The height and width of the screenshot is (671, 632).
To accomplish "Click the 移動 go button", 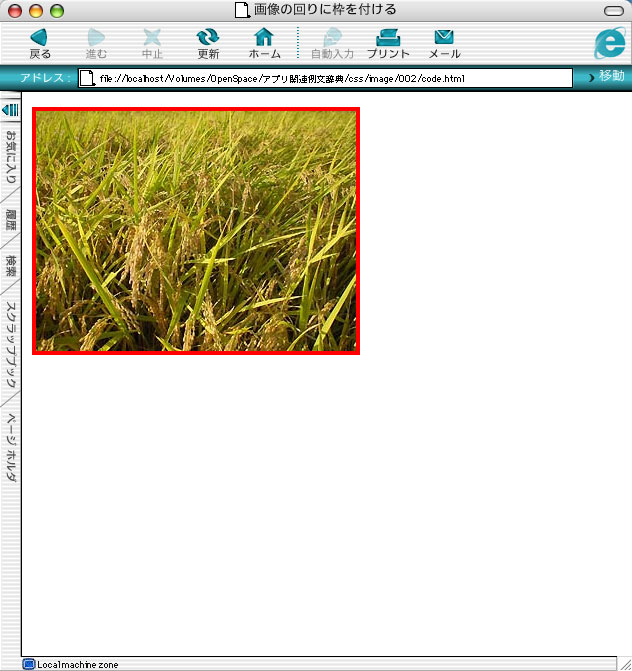I will click(607, 76).
